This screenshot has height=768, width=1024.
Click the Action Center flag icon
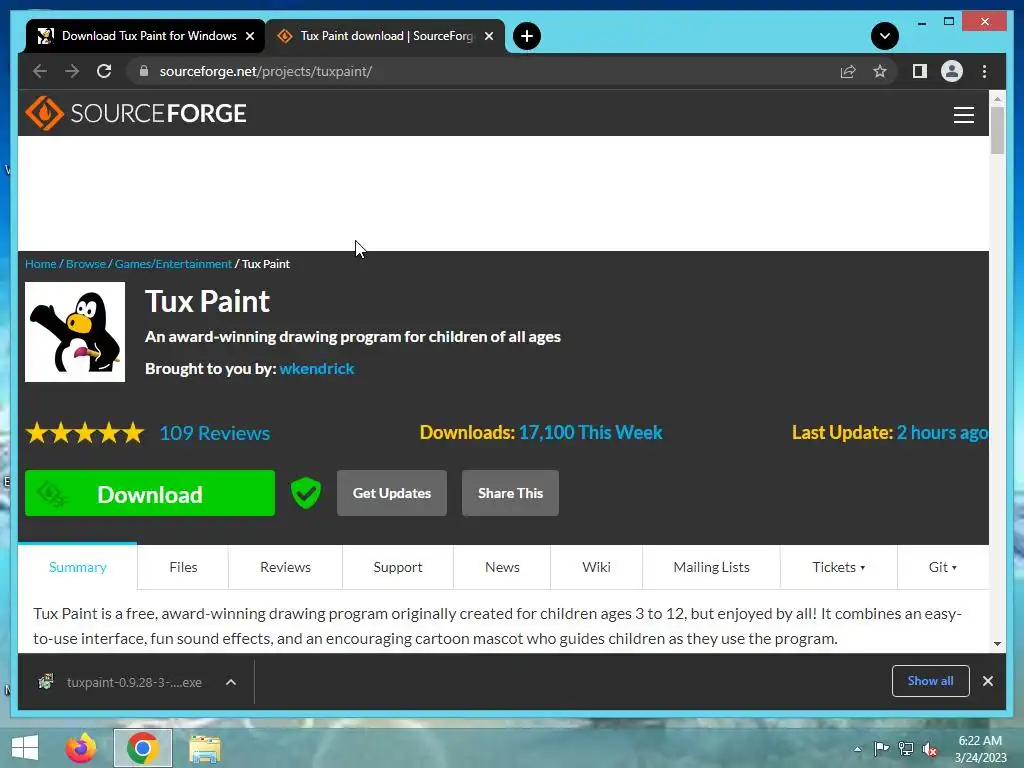(x=881, y=749)
